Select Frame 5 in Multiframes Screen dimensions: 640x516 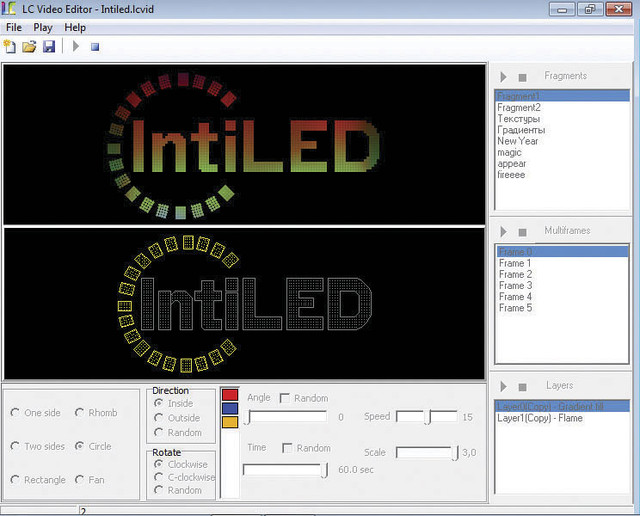[562, 308]
